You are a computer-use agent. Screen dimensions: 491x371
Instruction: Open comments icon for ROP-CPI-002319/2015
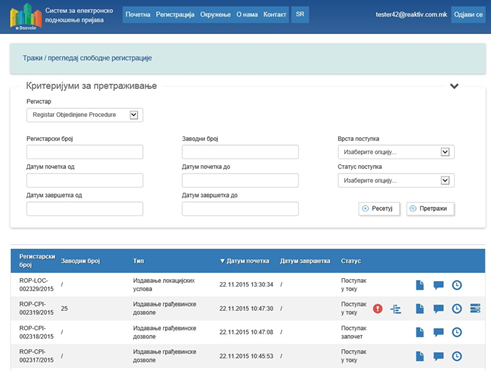(x=438, y=309)
